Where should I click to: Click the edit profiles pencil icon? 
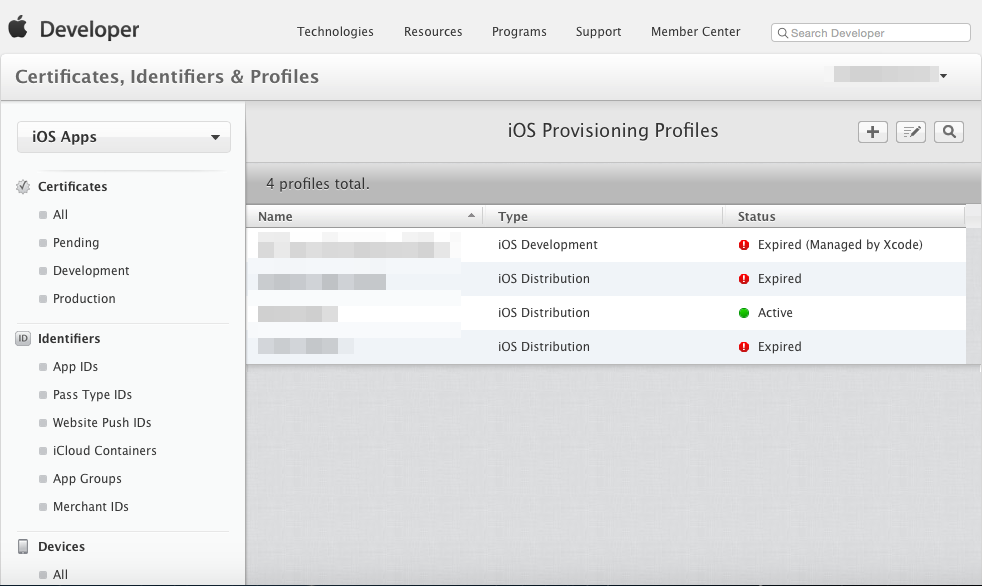[x=911, y=132]
